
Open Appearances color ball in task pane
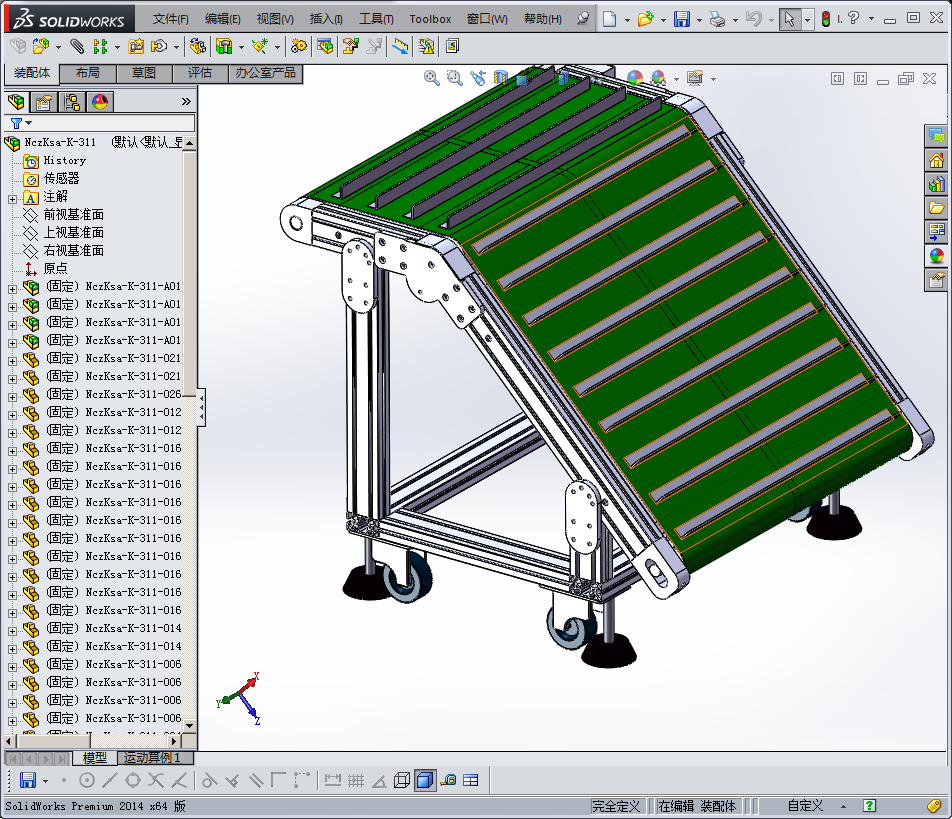tap(936, 256)
